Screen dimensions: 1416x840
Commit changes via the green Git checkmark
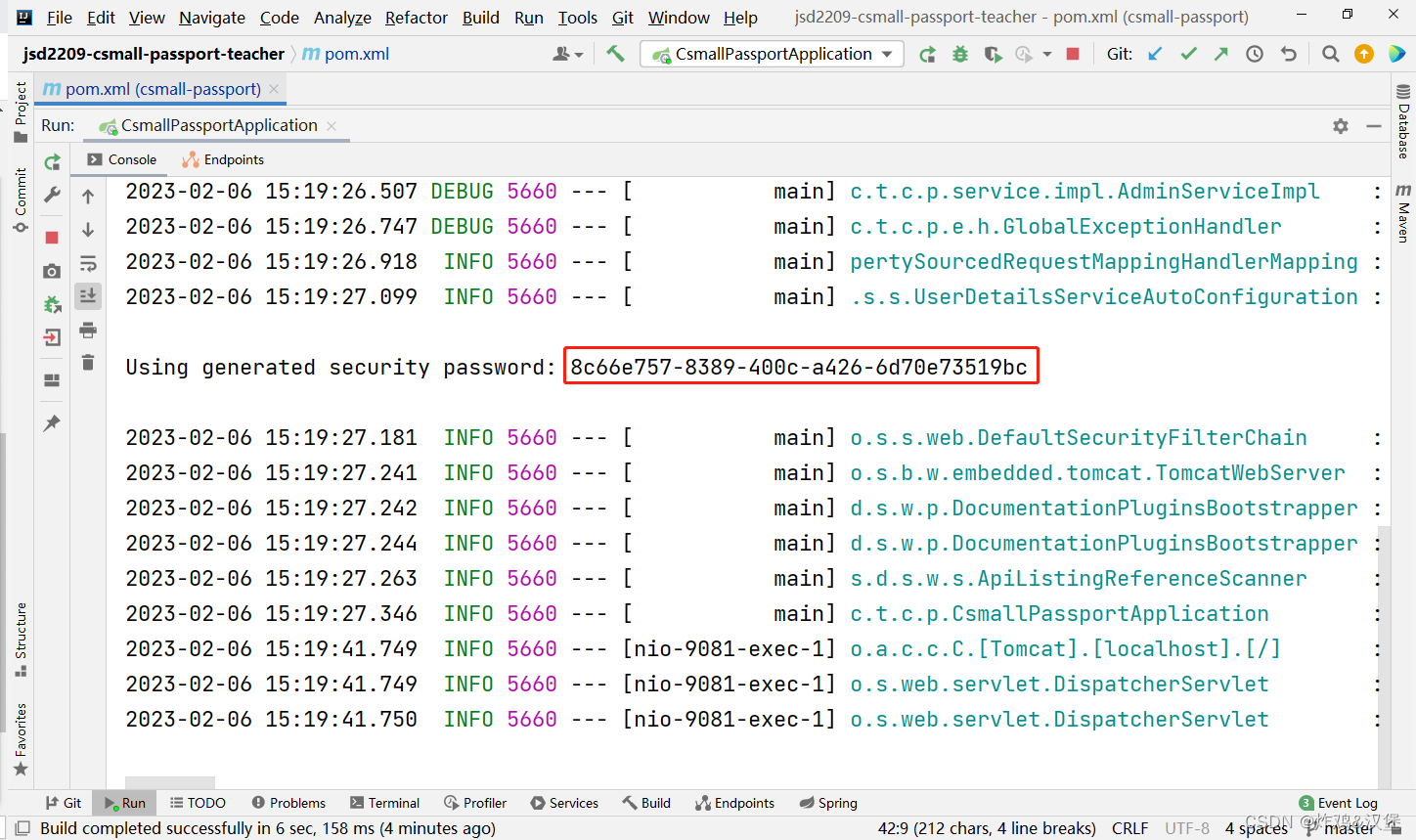click(1188, 54)
